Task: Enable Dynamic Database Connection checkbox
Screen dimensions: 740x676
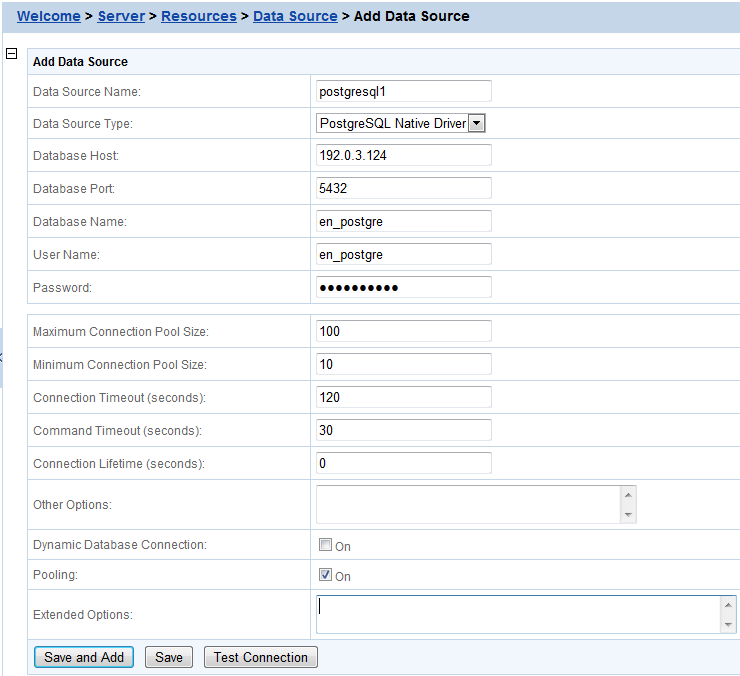Action: pos(325,545)
